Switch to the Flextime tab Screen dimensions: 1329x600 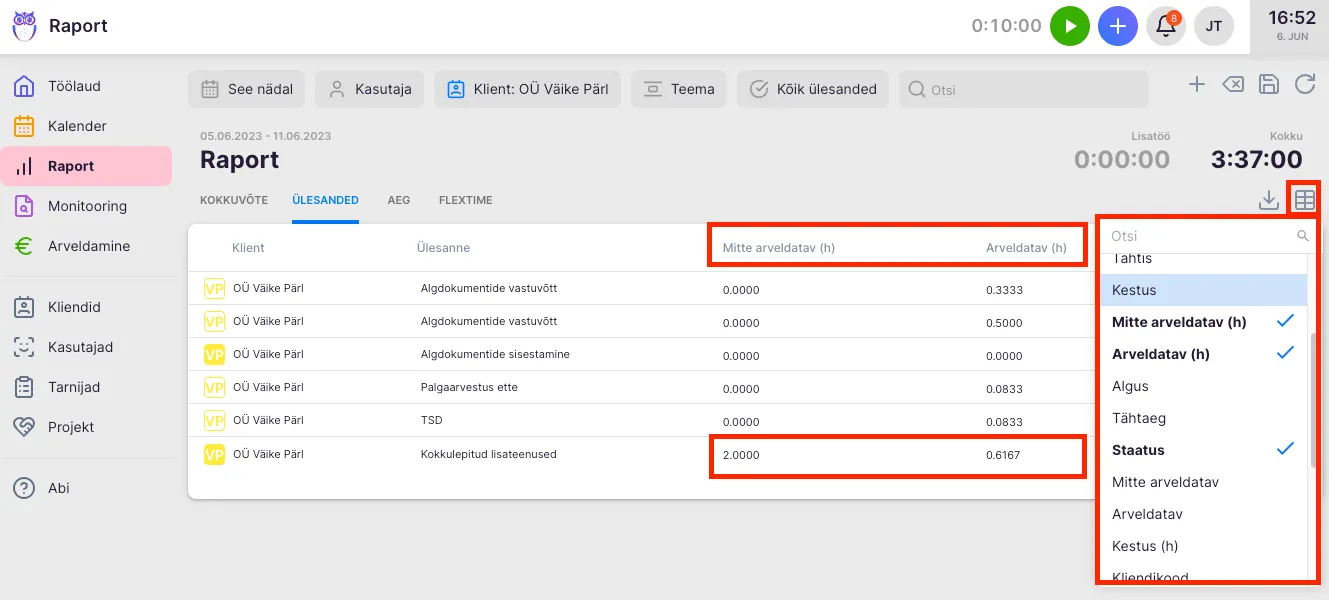pyautogui.click(x=465, y=200)
